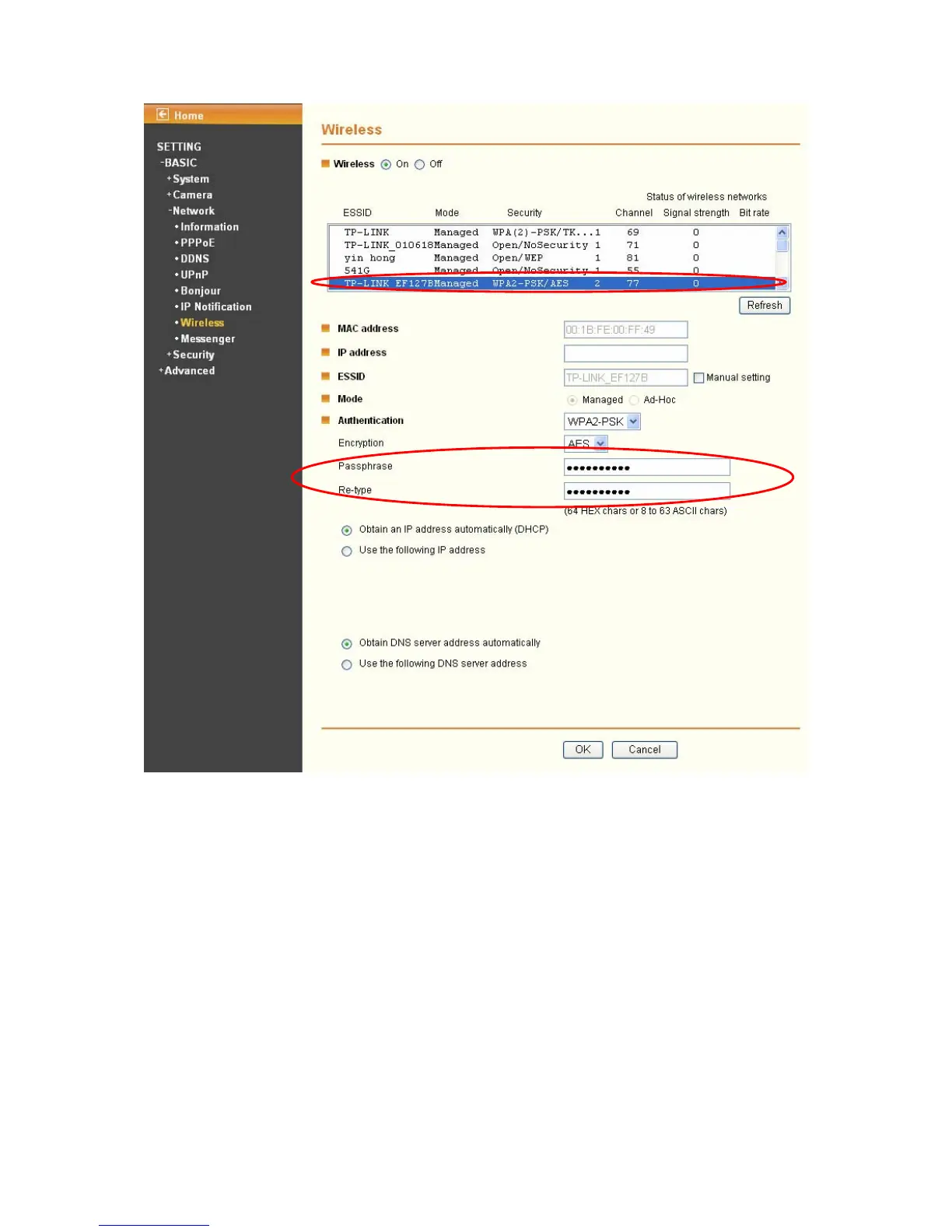Open the PPPoE network page
The image size is (952, 1232).
click(198, 243)
